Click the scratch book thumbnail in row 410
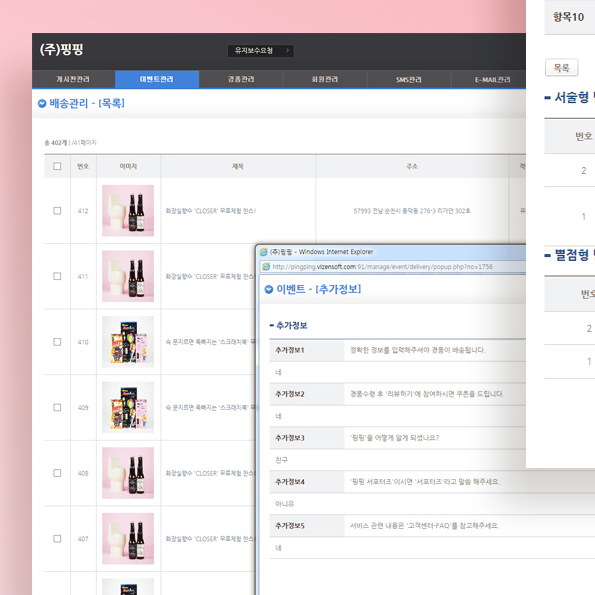 128,342
